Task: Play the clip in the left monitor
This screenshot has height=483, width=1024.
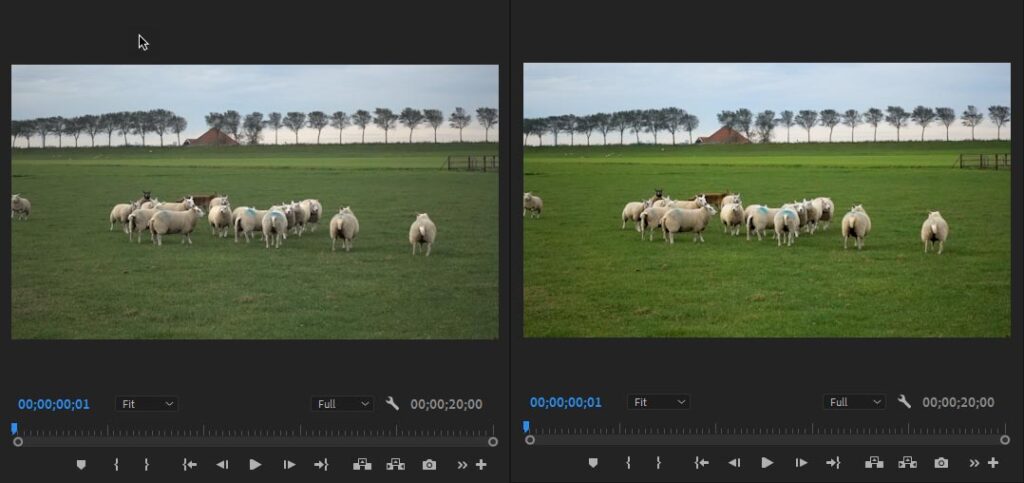Action: pos(255,464)
